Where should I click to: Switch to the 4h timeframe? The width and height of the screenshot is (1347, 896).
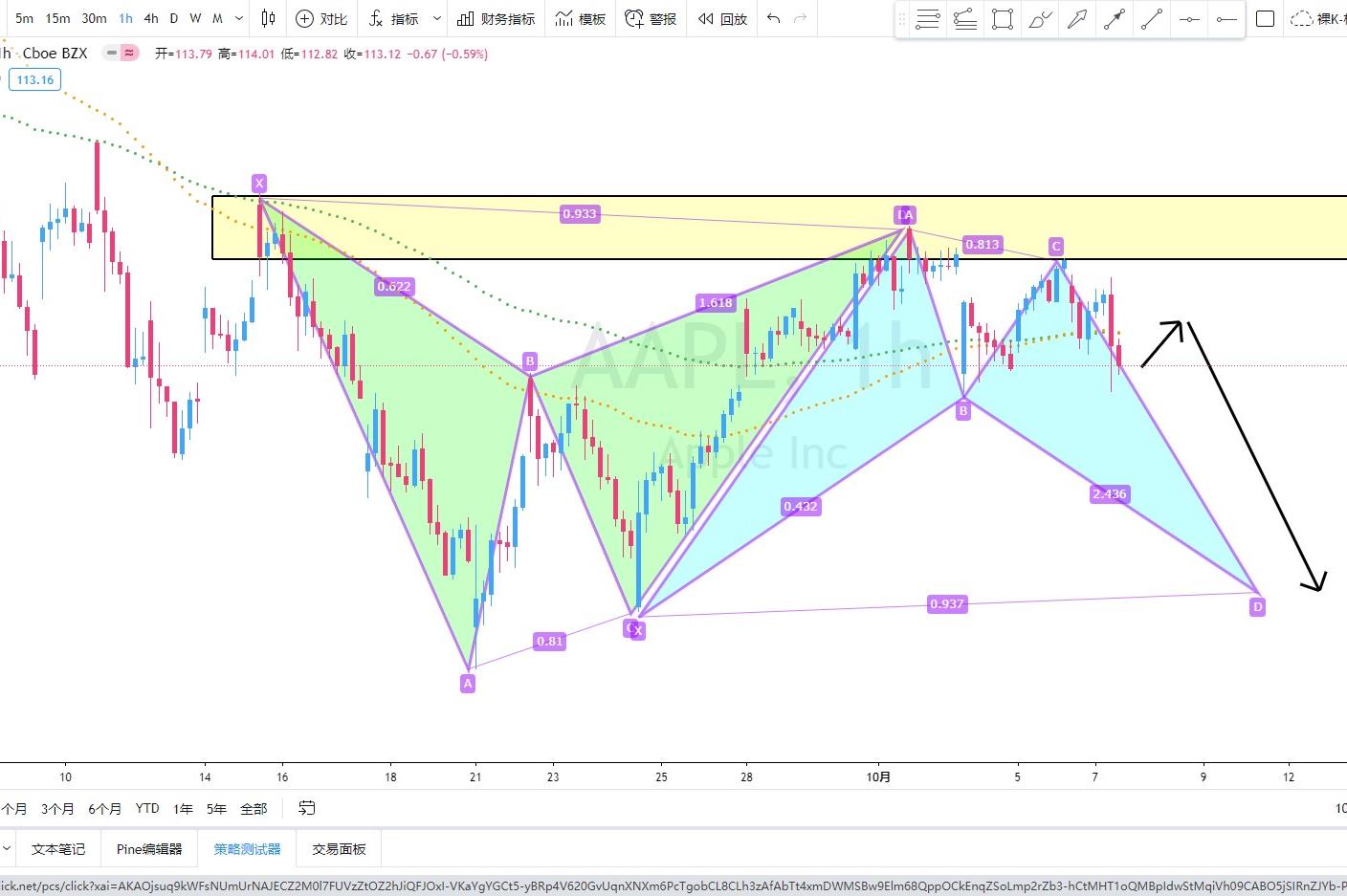[151, 18]
